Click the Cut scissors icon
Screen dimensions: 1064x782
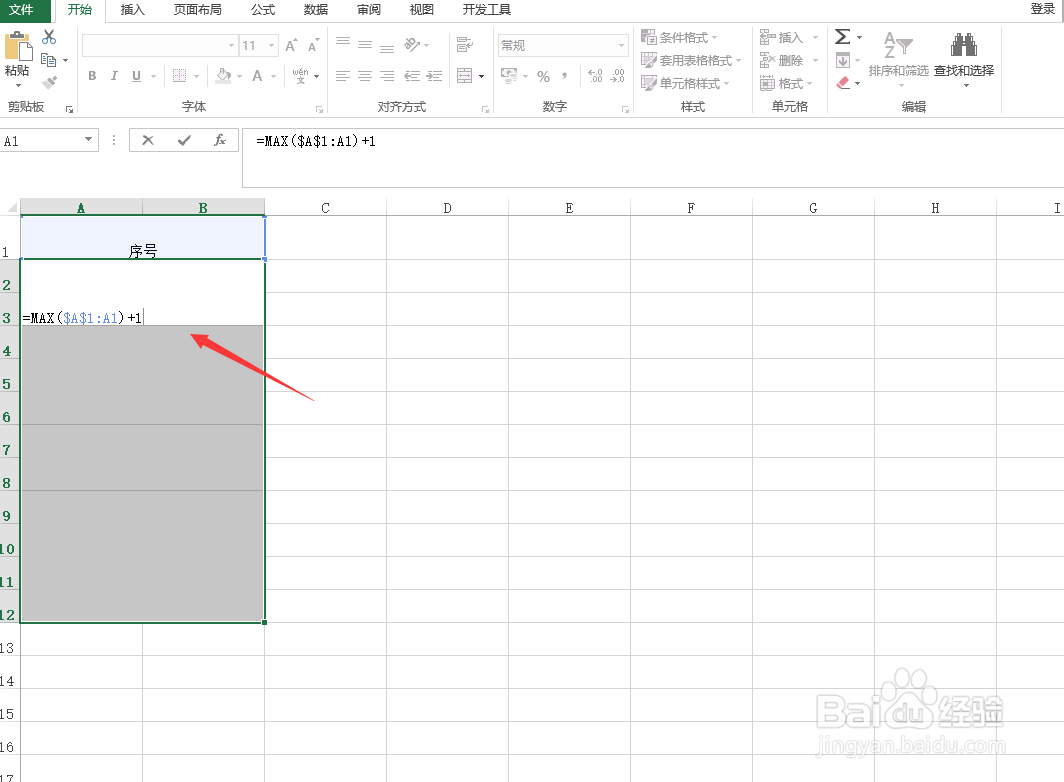49,37
